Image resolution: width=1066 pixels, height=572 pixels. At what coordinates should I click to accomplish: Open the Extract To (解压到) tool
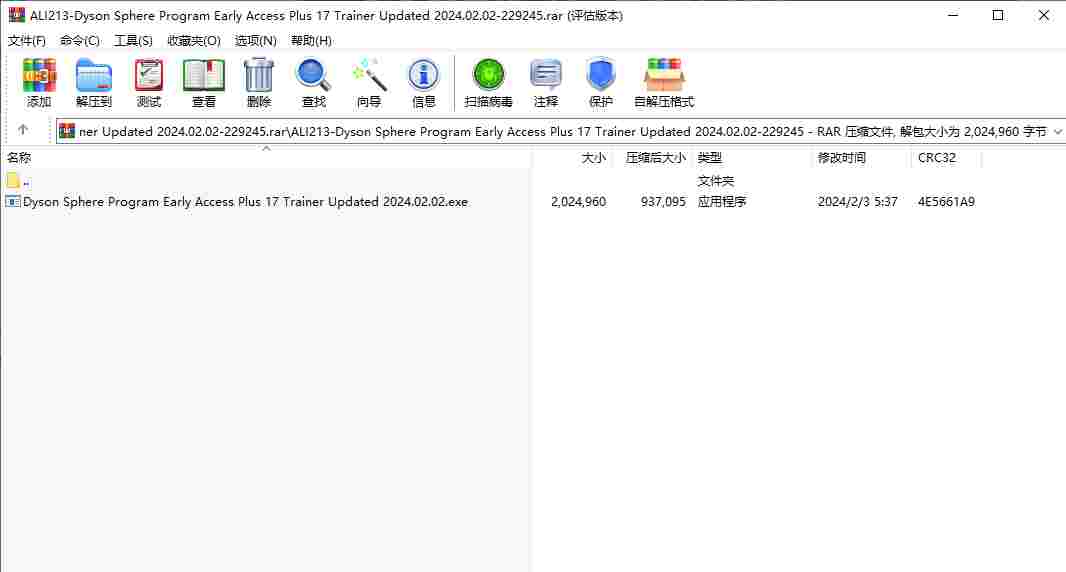94,83
